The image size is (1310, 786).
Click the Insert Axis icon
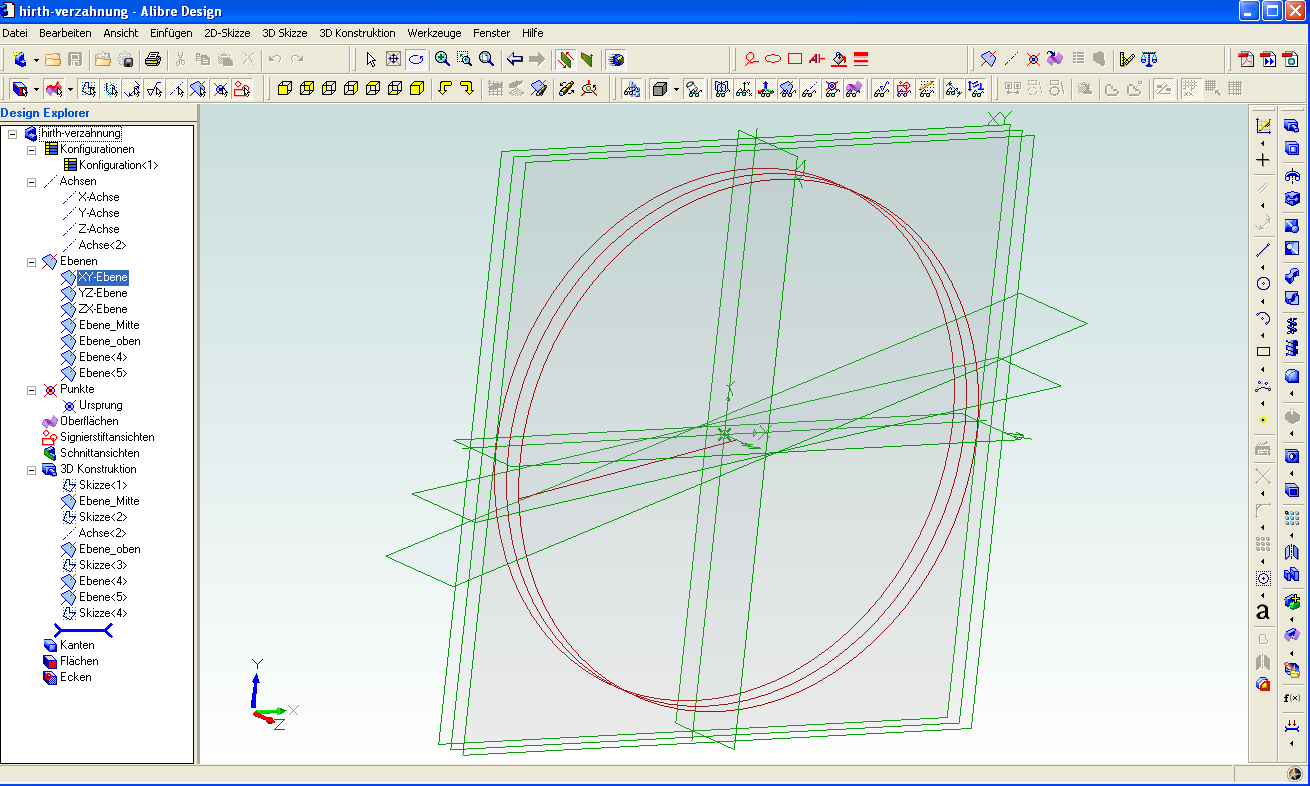click(1011, 59)
